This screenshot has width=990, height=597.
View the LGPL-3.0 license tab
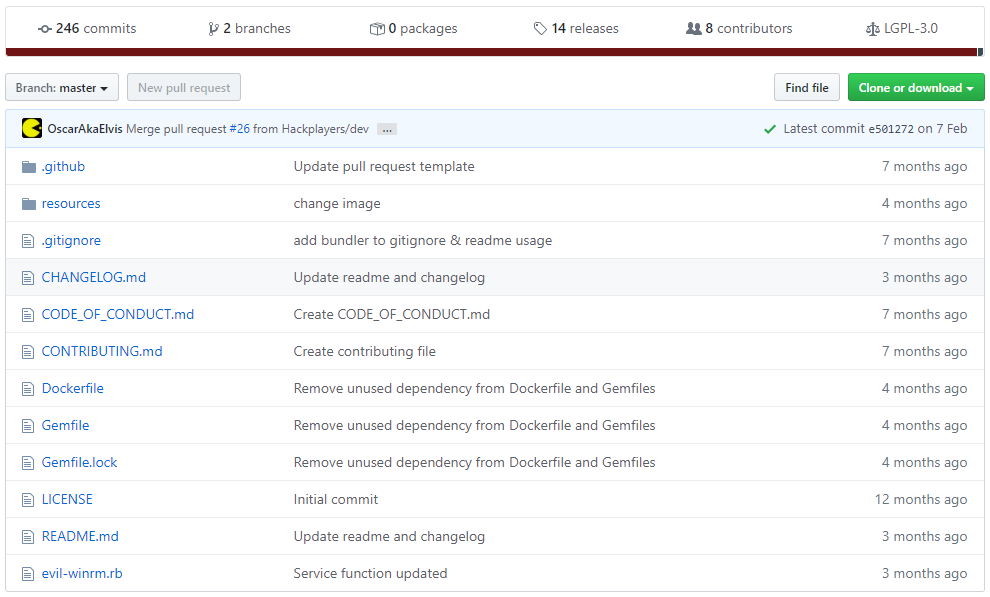tap(902, 28)
